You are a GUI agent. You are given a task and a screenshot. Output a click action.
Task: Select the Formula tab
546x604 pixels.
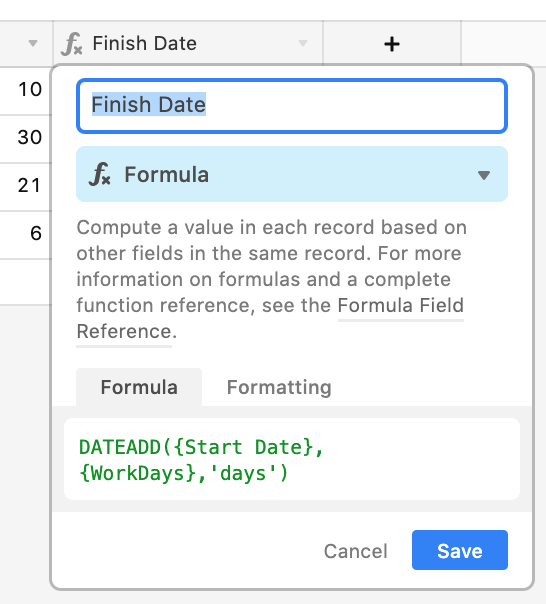click(139, 387)
